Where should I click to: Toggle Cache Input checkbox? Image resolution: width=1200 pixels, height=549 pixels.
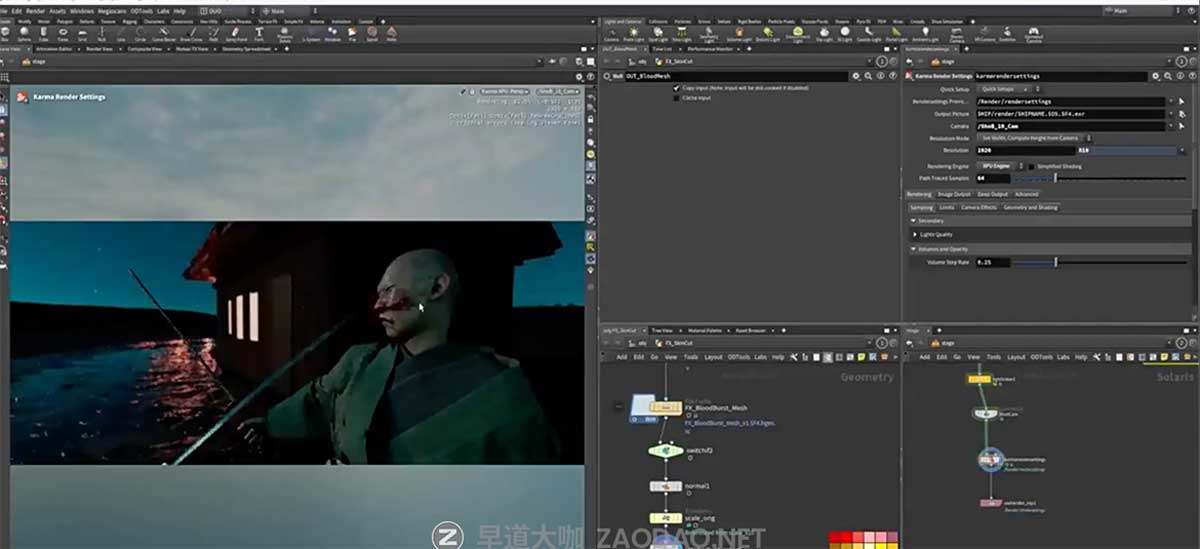pos(676,98)
